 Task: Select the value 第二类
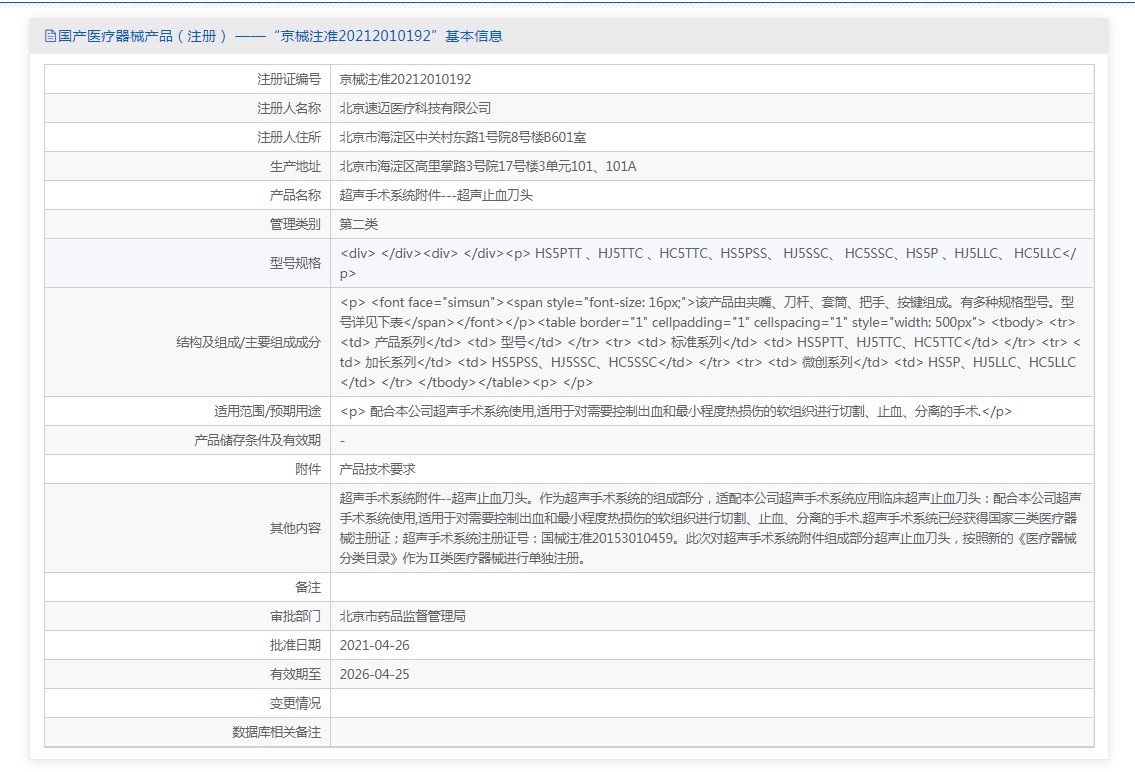[359, 224]
